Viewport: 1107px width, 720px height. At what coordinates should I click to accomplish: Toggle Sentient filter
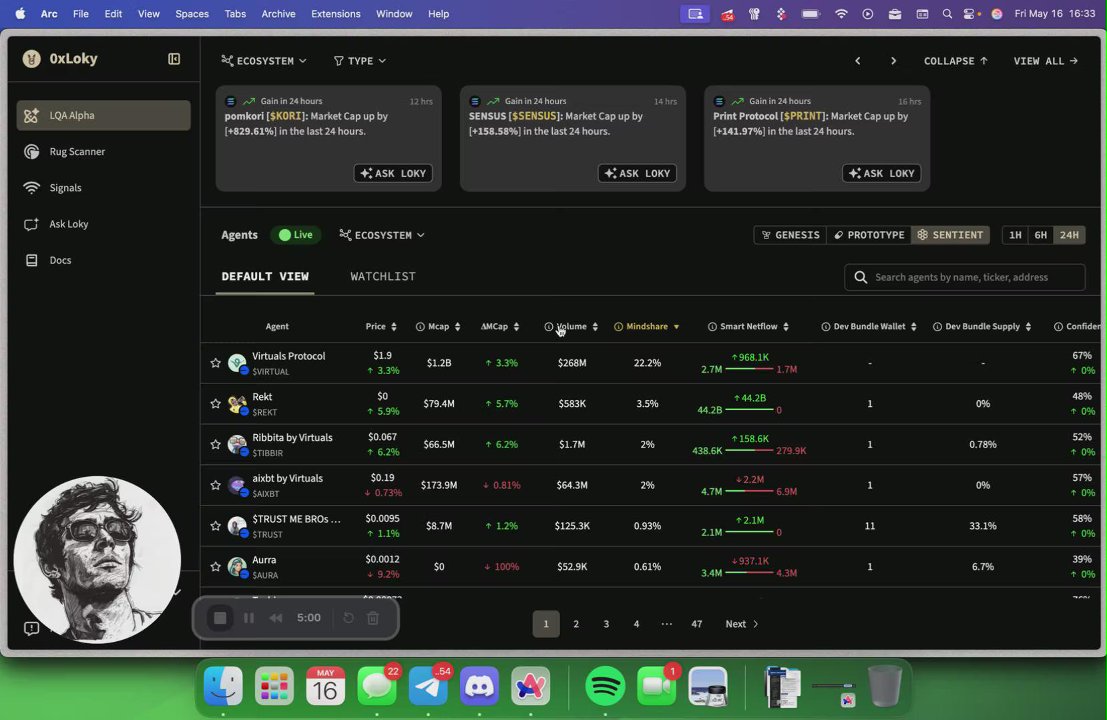pyautogui.click(x=950, y=235)
